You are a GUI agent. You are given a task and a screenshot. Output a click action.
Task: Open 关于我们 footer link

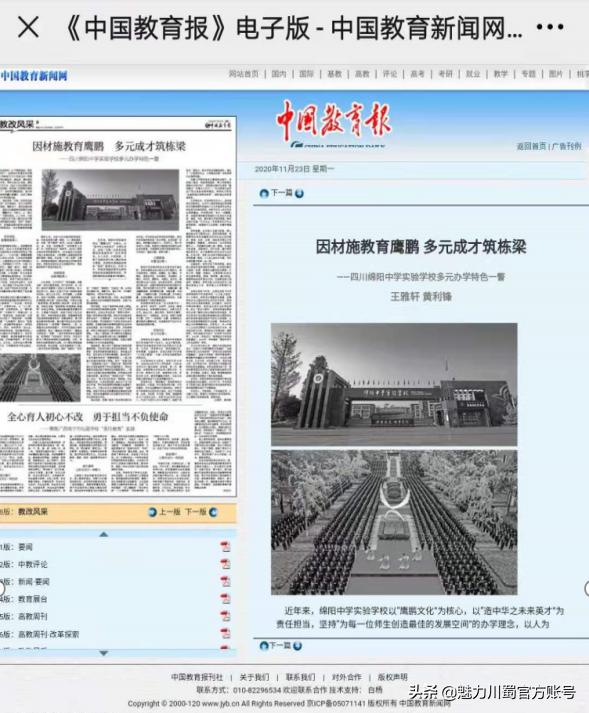(254, 677)
